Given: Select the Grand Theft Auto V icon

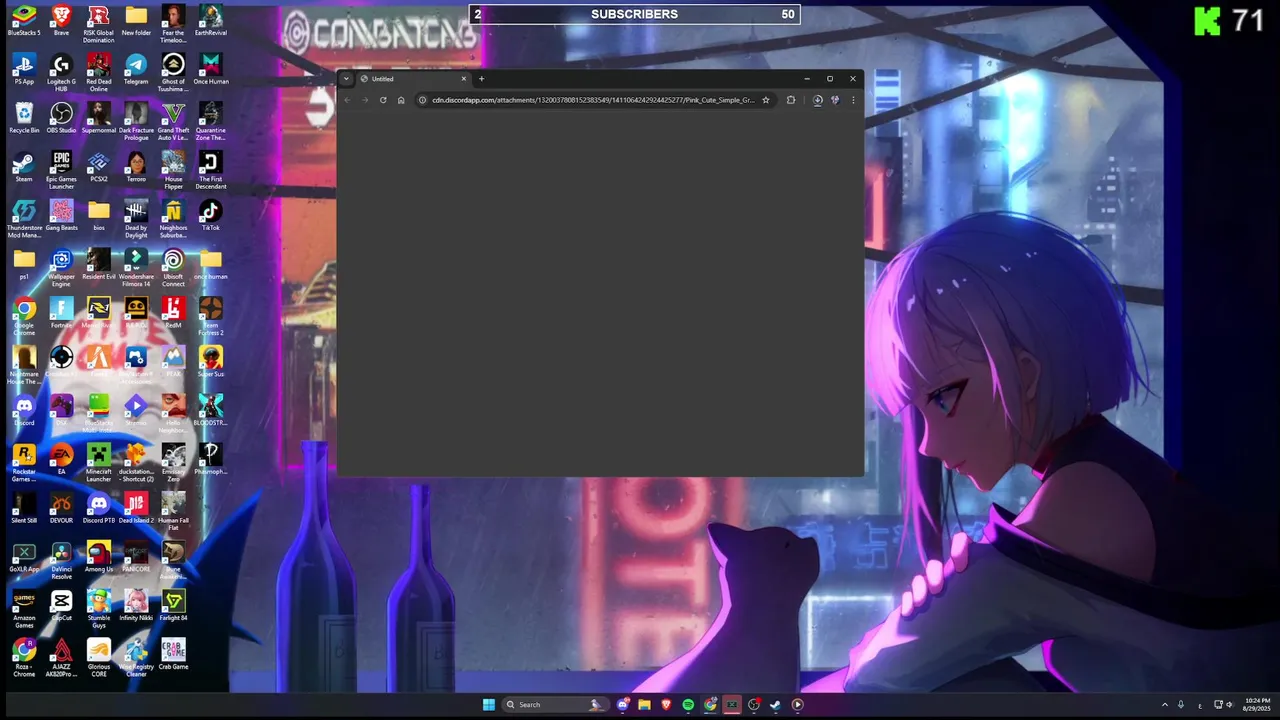Looking at the screenshot, I should click(173, 122).
